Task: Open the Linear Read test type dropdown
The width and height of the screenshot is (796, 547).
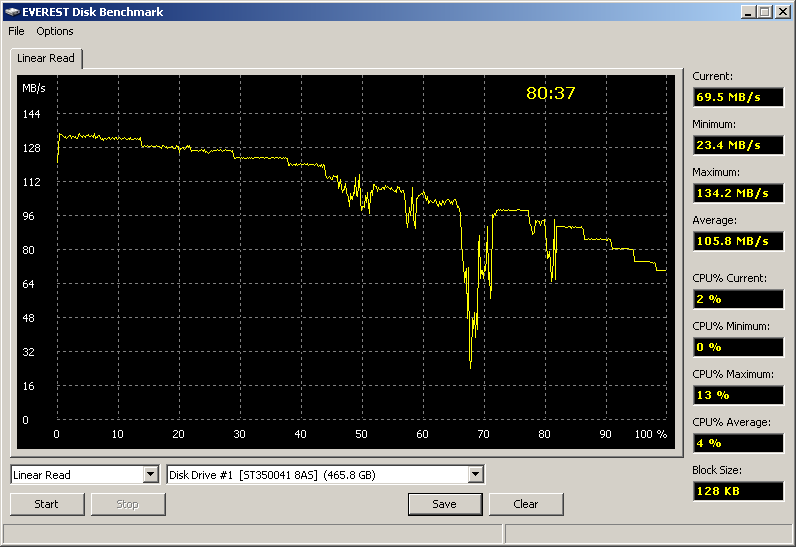Action: (x=150, y=474)
